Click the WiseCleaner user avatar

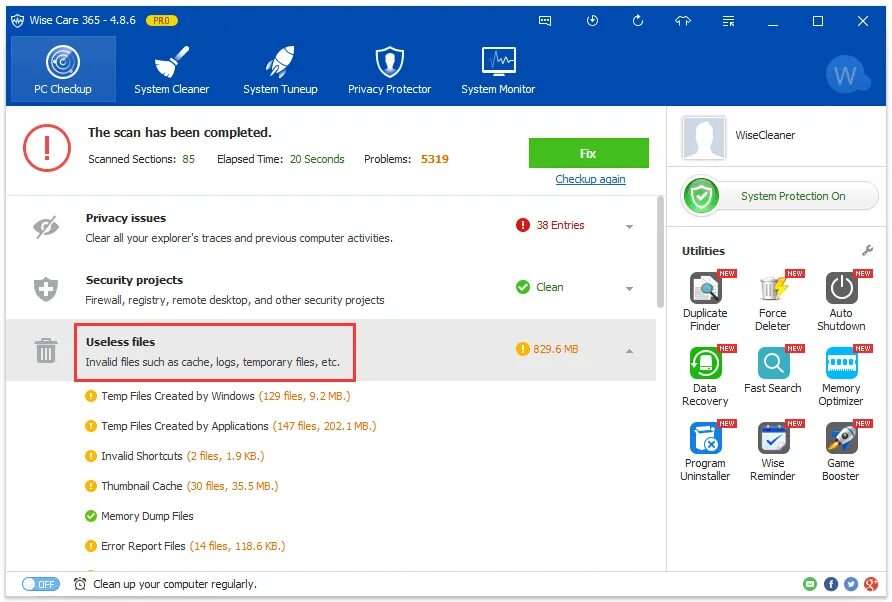click(704, 137)
